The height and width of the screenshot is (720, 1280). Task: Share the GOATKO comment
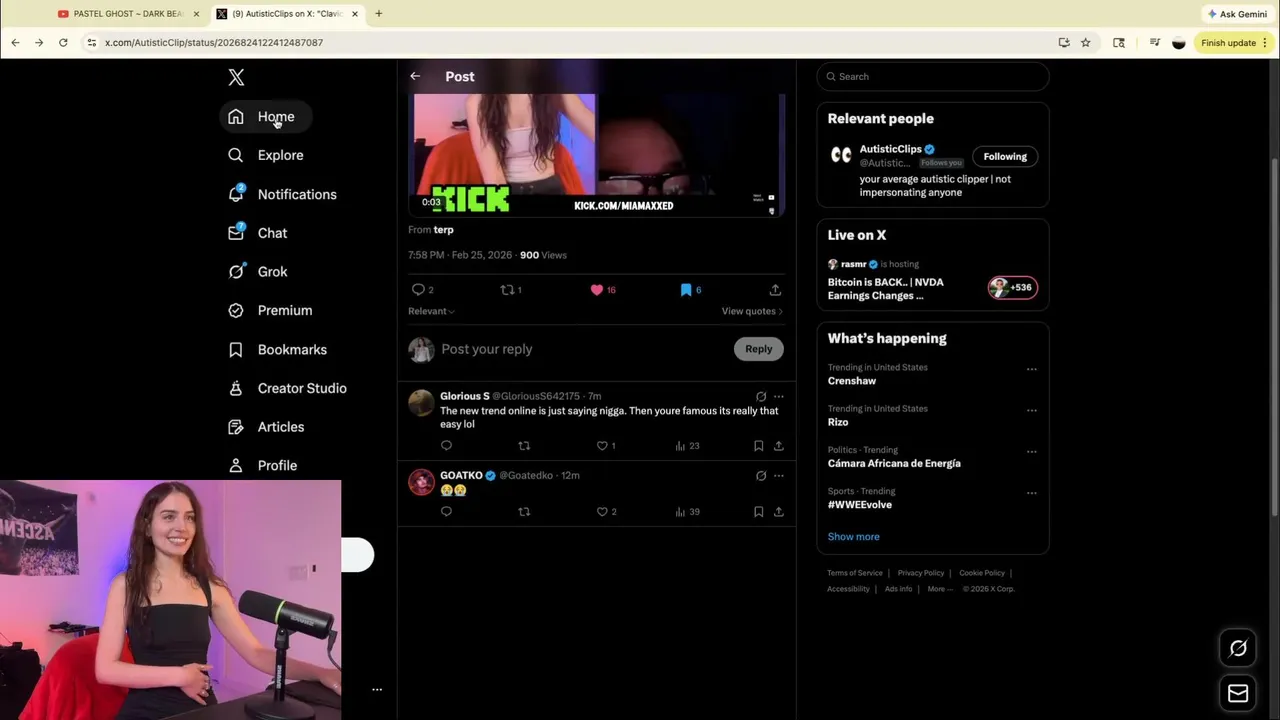click(x=778, y=512)
